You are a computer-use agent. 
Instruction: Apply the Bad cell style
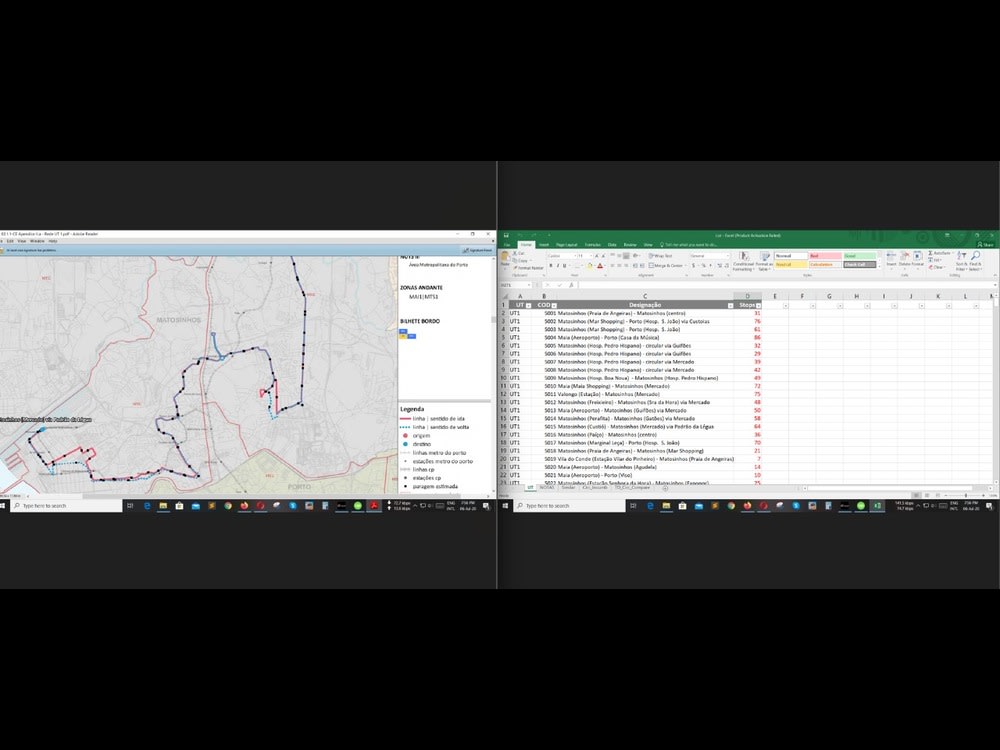point(826,256)
